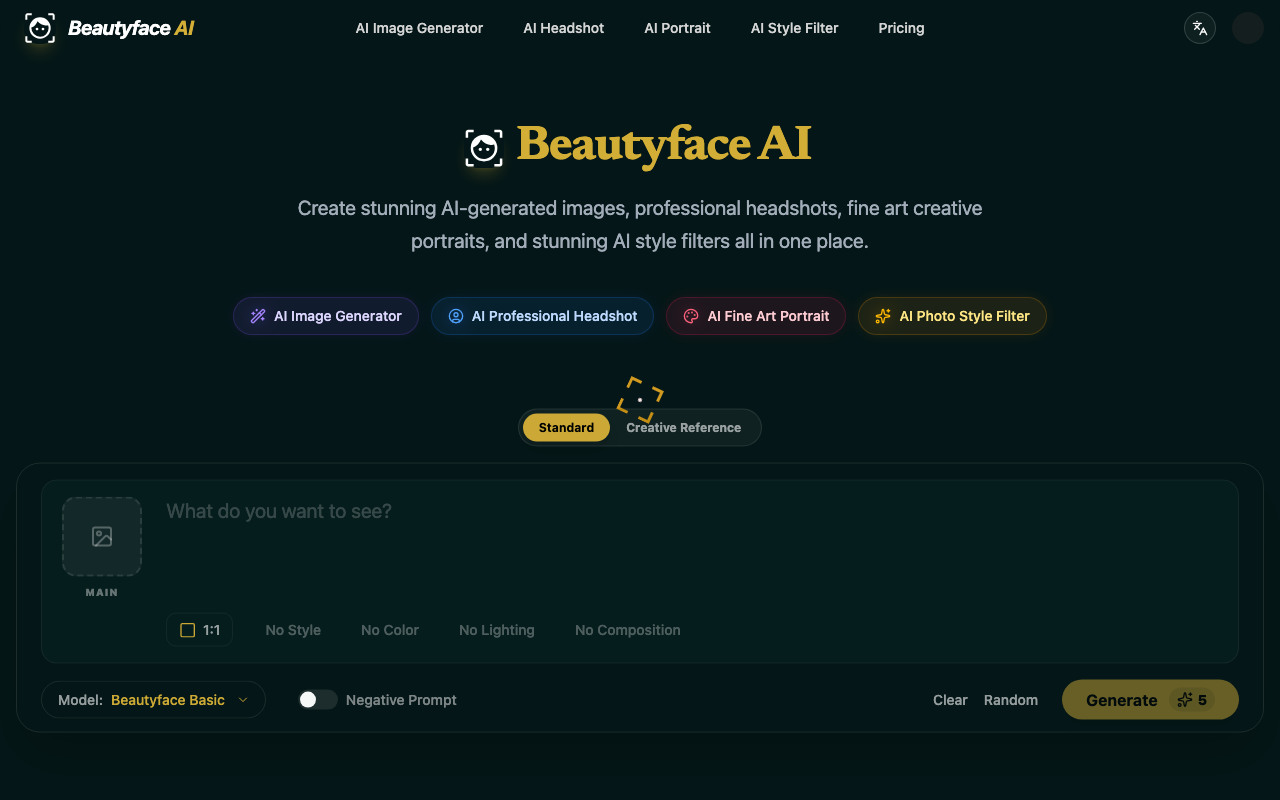Clear the prompt with Clear button
Image resolution: width=1280 pixels, height=800 pixels.
pos(950,700)
